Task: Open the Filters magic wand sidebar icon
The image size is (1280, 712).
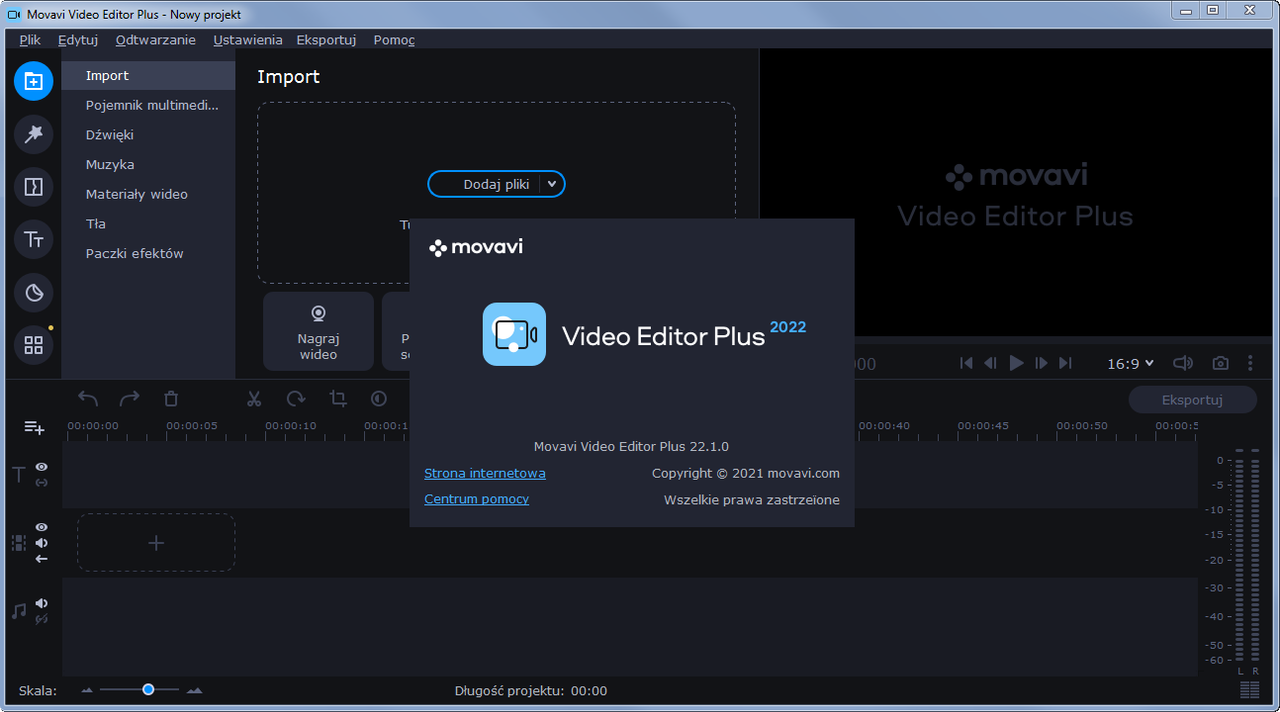Action: tap(33, 134)
